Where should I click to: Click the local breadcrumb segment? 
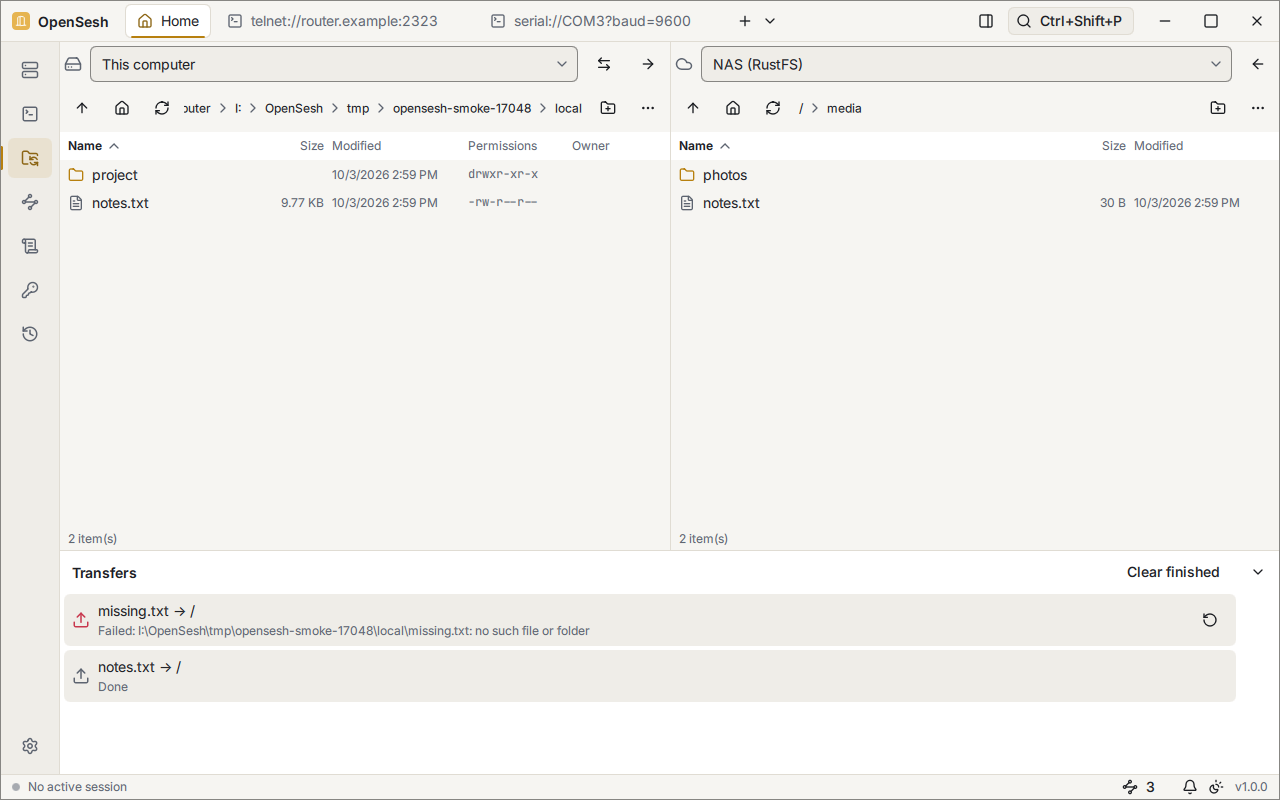(x=568, y=108)
